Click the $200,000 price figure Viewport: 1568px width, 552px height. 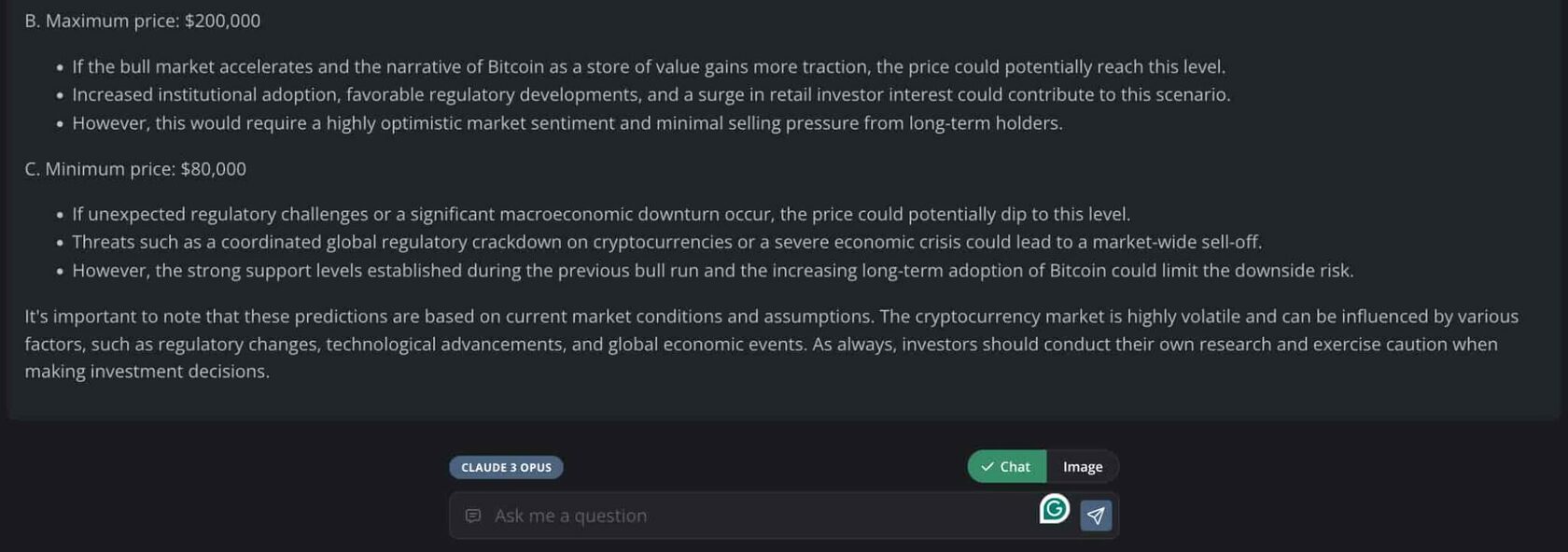[x=223, y=21]
